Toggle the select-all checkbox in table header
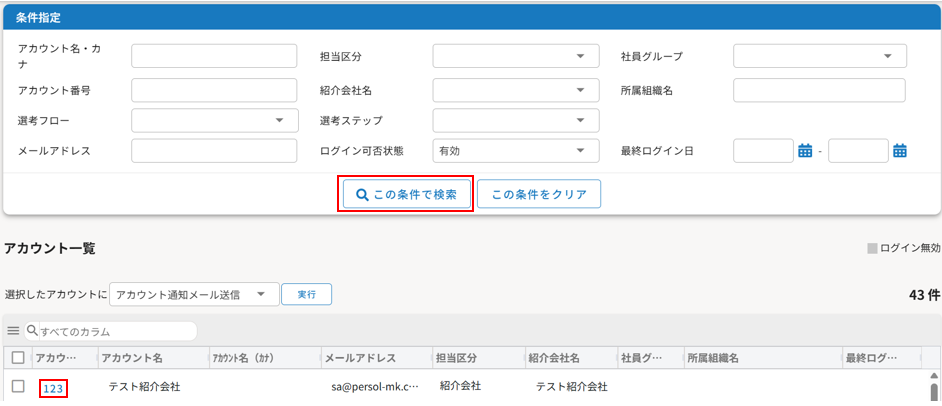 18,358
